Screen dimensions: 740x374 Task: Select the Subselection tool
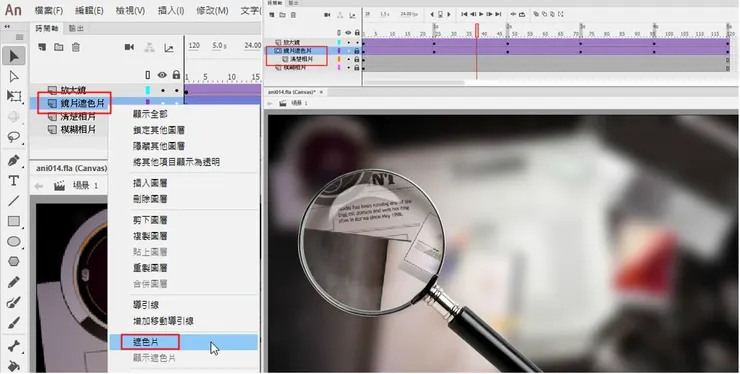(x=14, y=76)
